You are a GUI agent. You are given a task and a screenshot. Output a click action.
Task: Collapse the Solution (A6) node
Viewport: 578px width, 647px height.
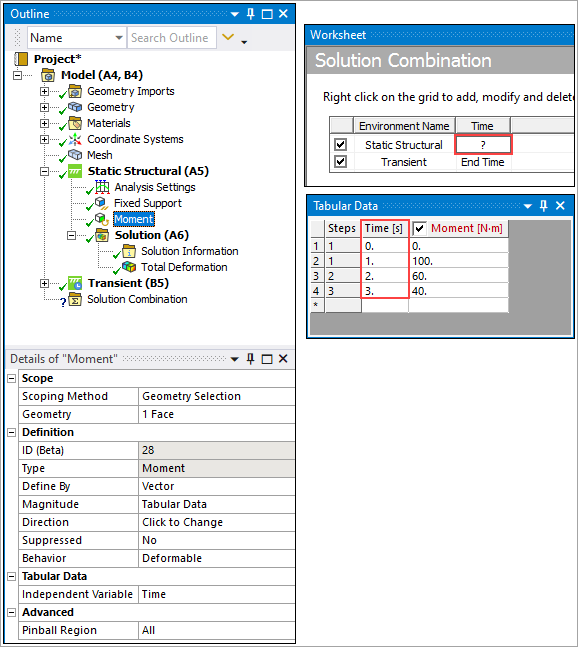pyautogui.click(x=71, y=235)
